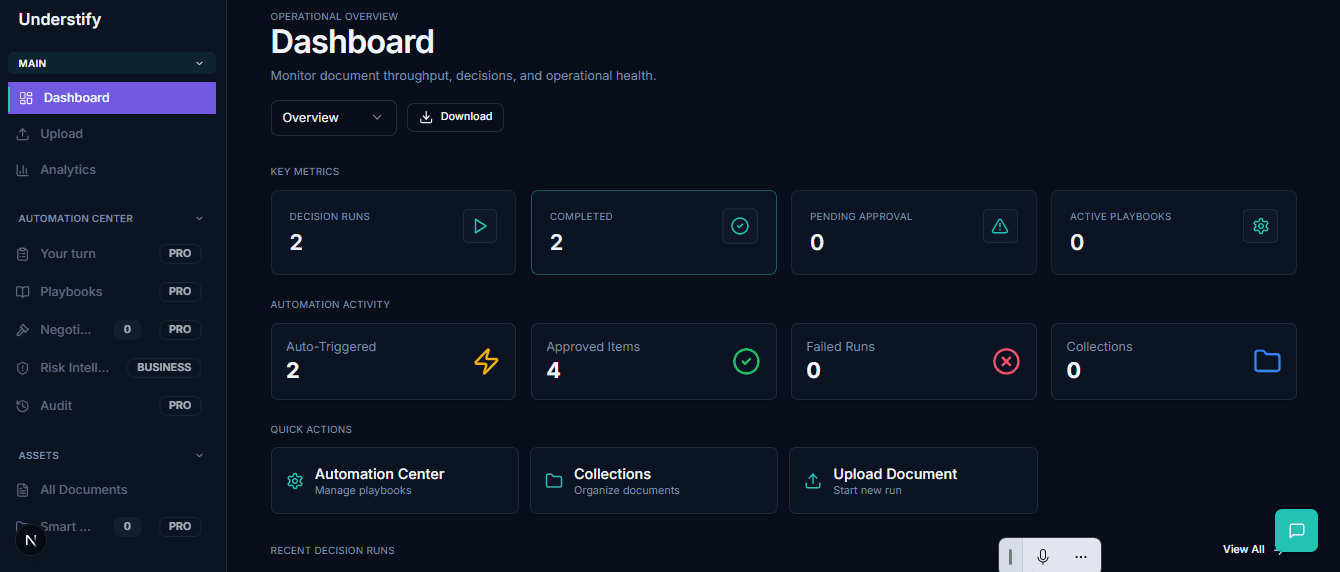
Task: Click the Active Playbooks label
Action: coord(1120,217)
